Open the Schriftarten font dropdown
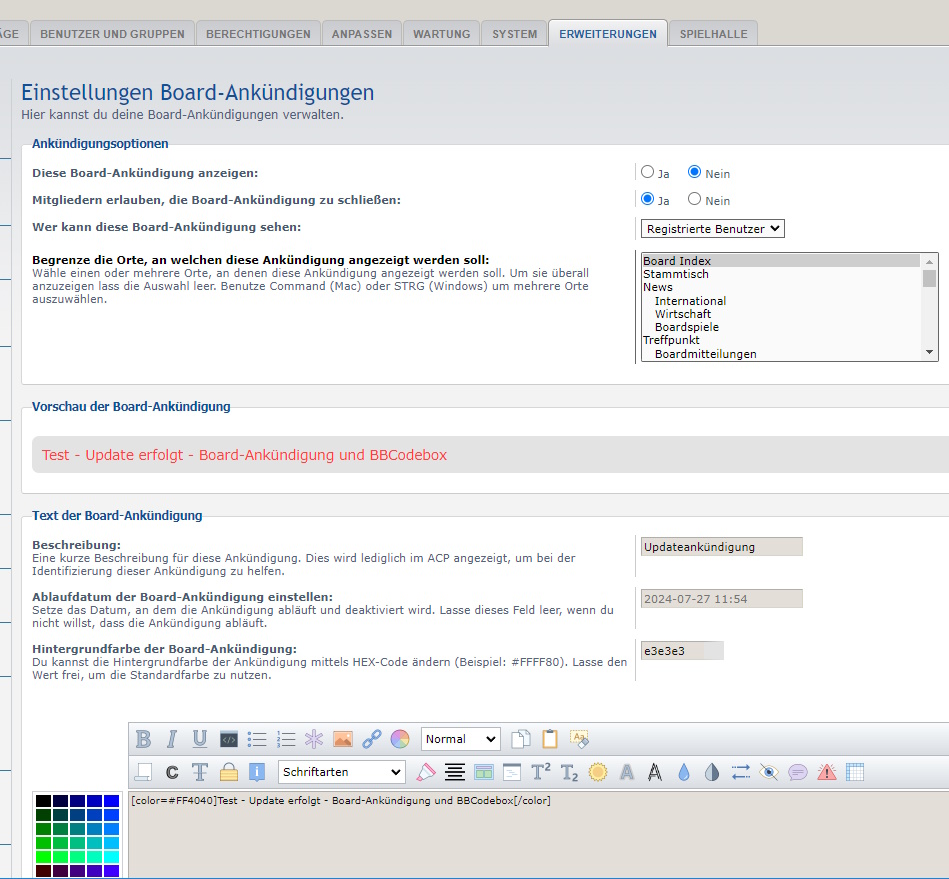The image size is (949, 879). coord(341,772)
